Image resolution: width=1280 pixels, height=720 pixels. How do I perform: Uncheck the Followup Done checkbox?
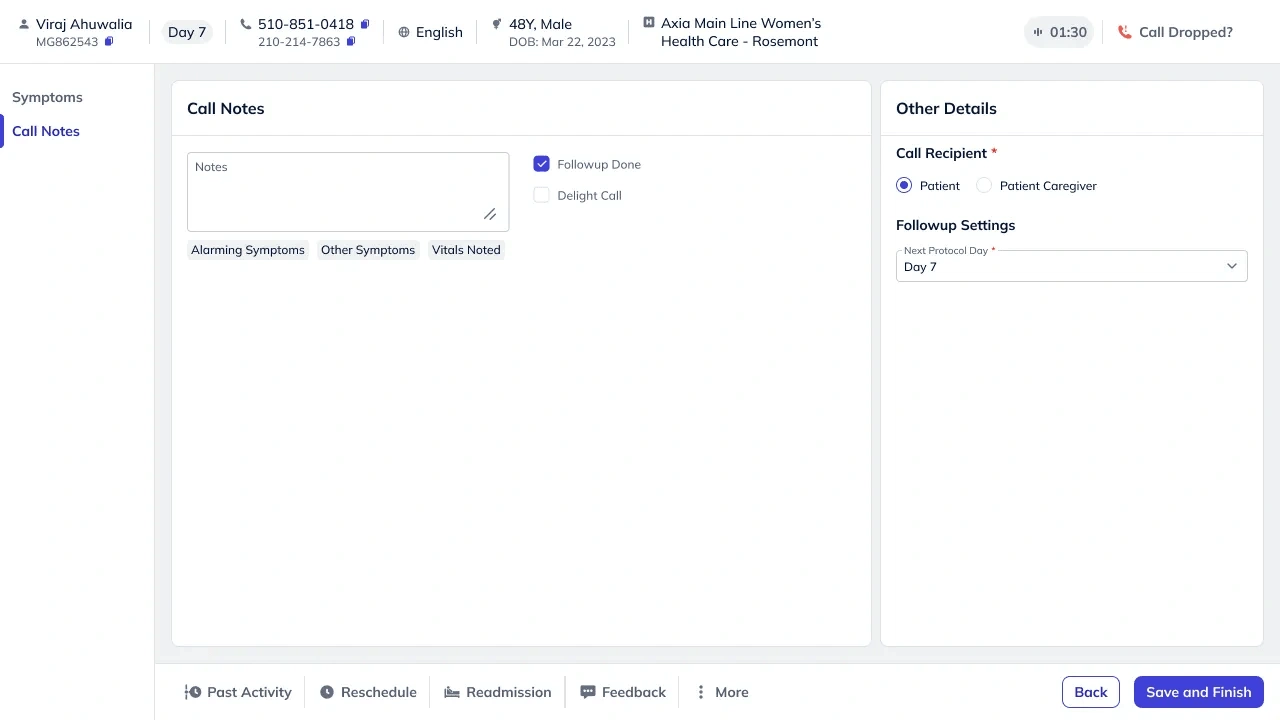542,164
